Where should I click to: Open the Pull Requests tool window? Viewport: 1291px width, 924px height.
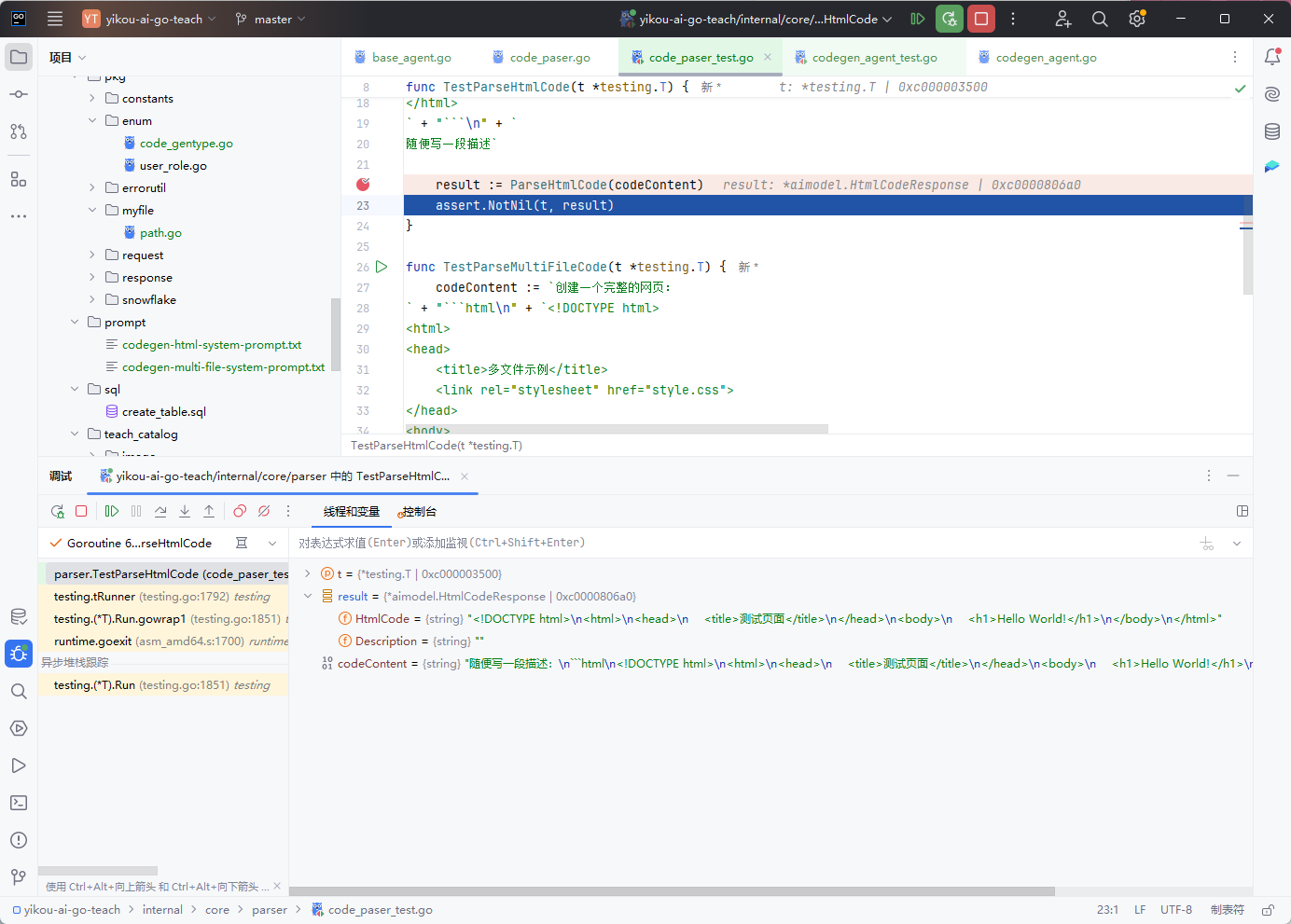(x=19, y=131)
